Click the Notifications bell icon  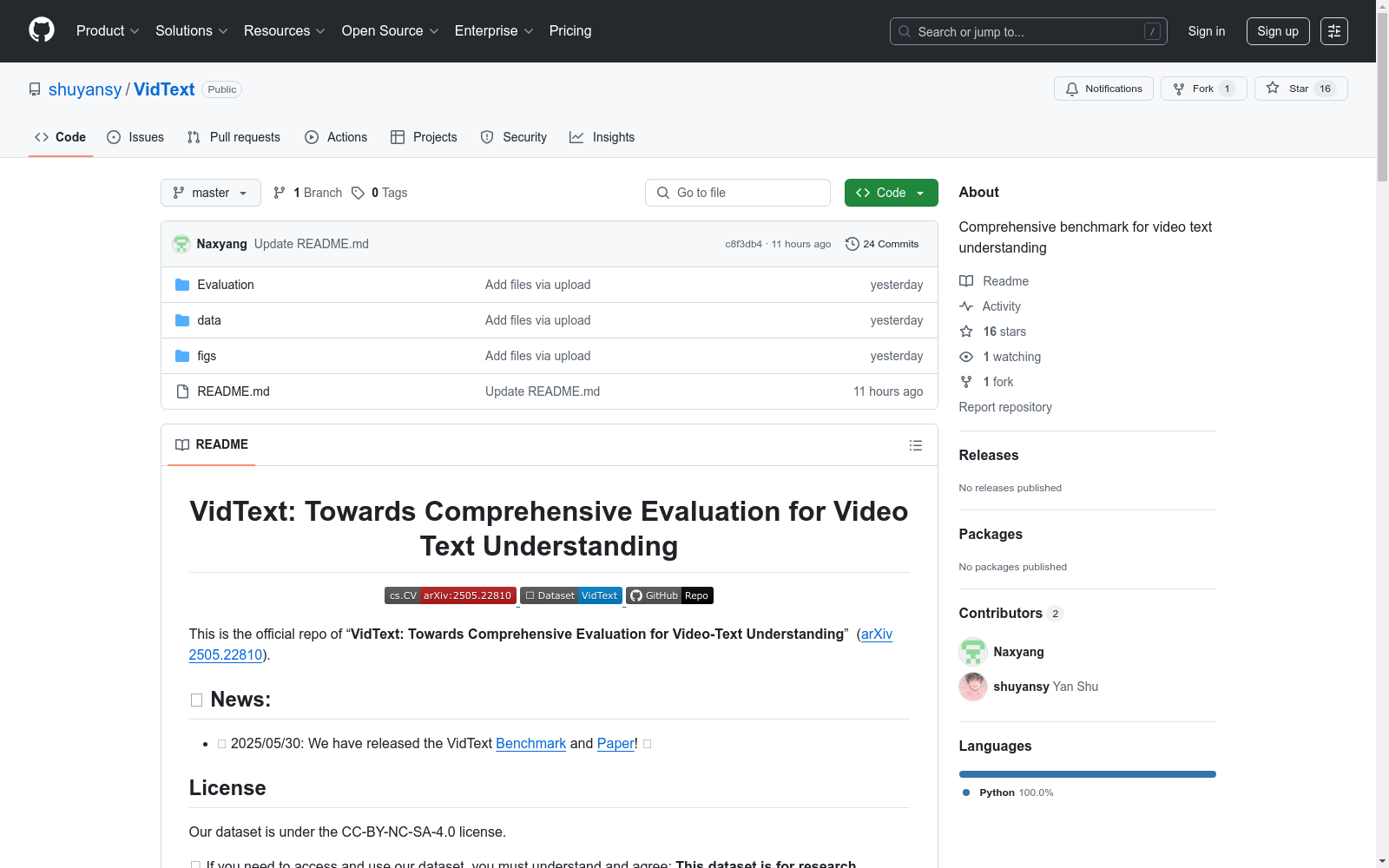click(x=1072, y=89)
